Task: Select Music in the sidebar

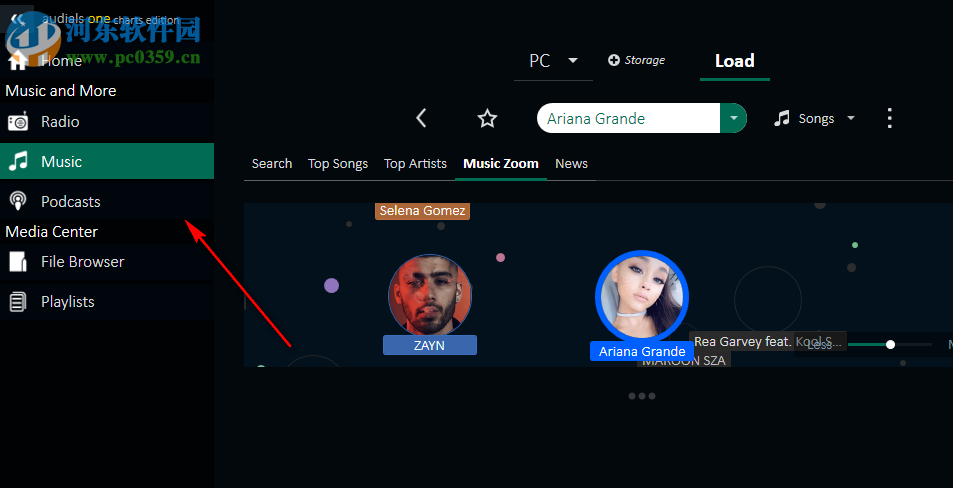Action: 106,161
